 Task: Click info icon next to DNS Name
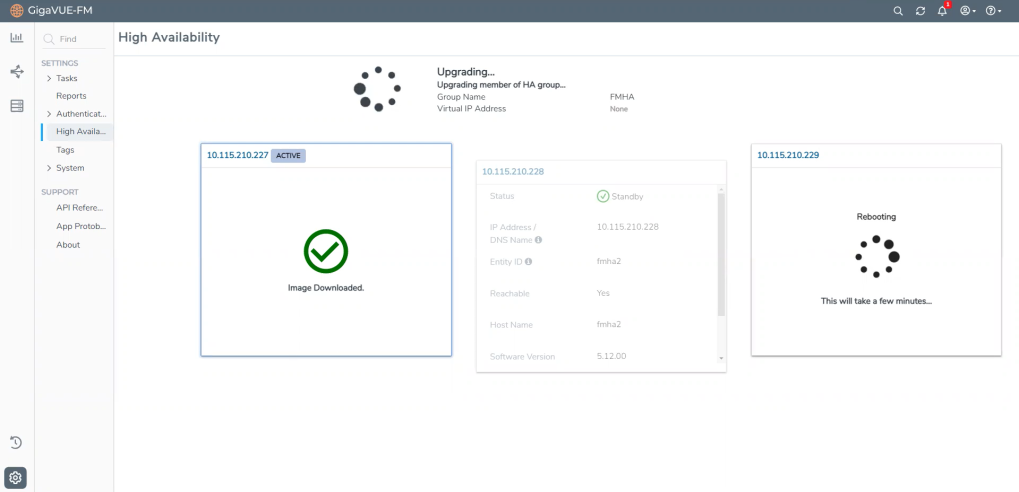tap(538, 240)
